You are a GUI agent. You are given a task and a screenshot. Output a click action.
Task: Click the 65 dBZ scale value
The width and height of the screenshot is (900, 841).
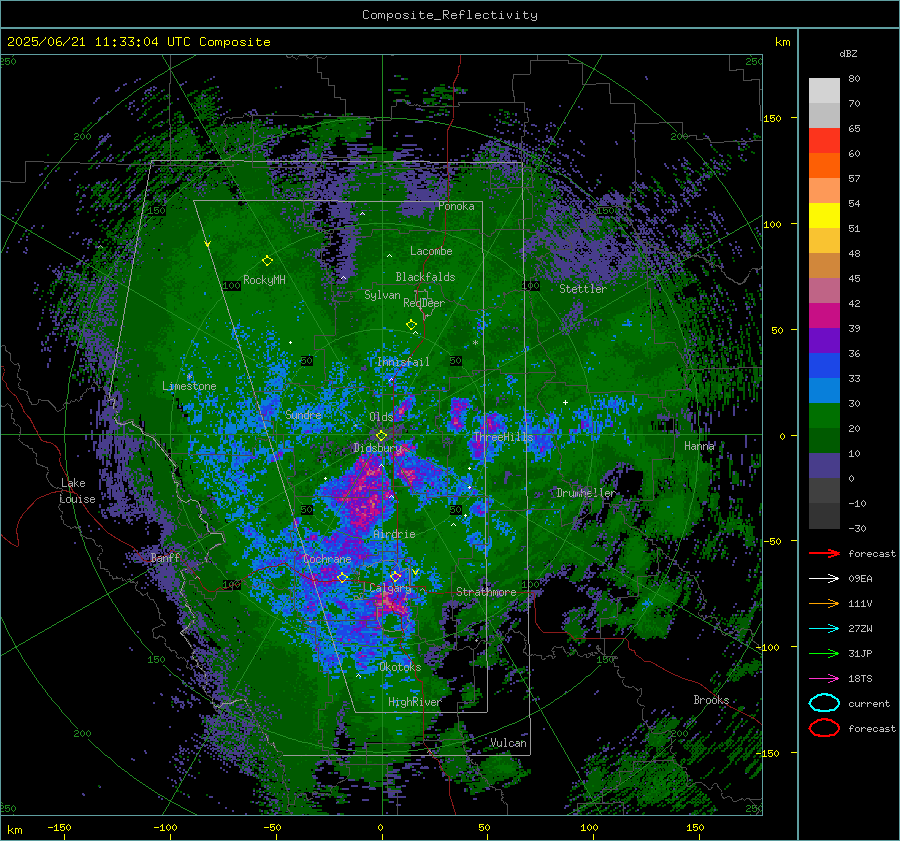point(854,129)
